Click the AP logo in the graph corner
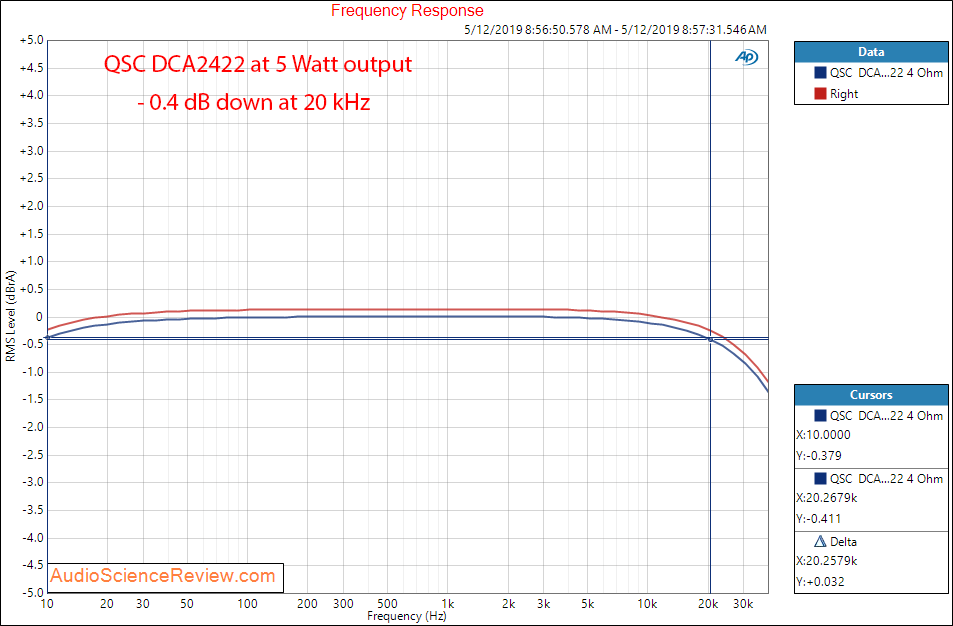 point(746,57)
